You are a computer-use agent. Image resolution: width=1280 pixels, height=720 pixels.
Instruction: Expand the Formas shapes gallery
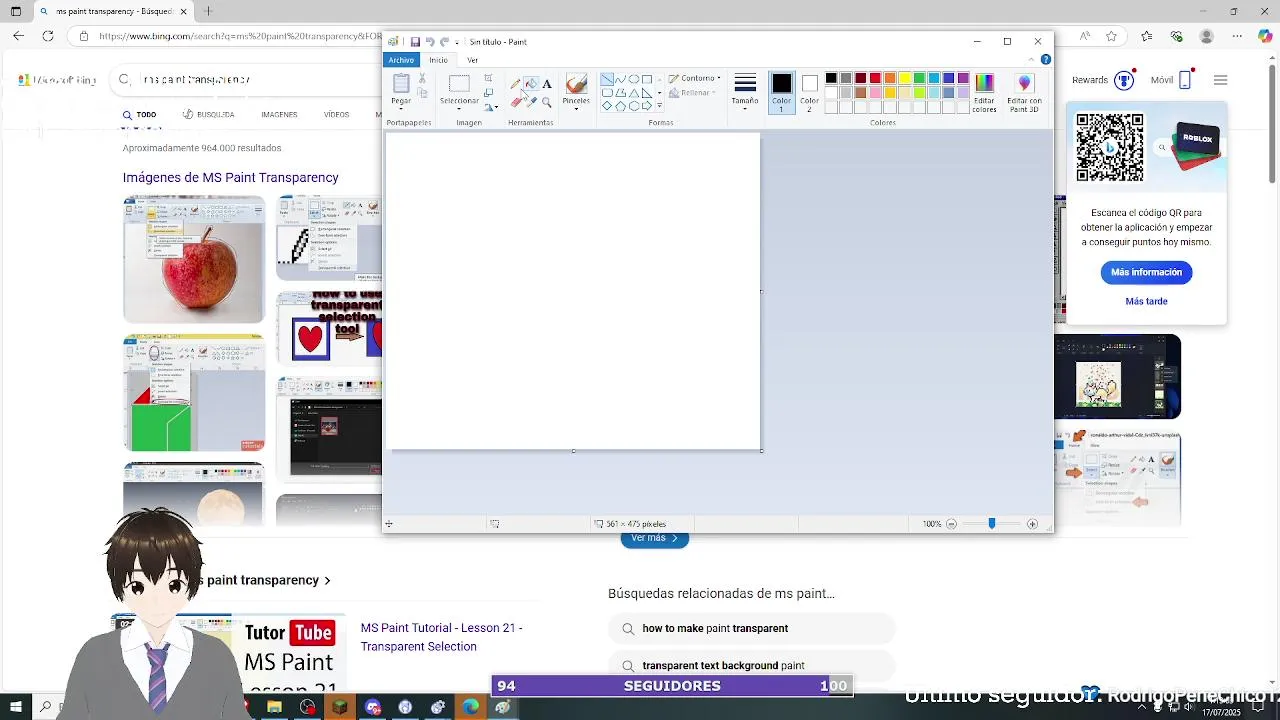click(x=659, y=106)
